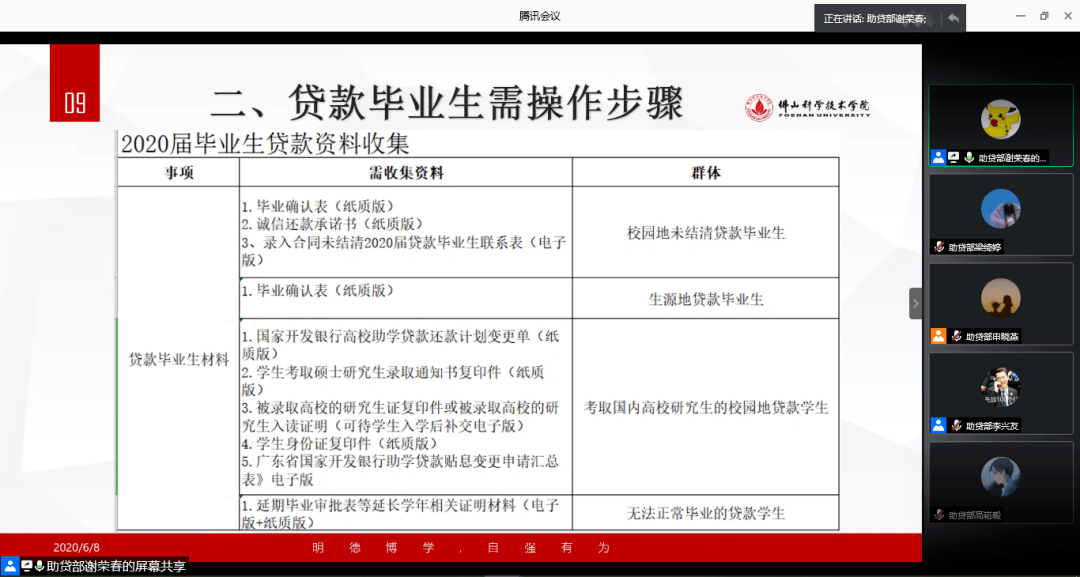Click the Foshan University logo on the slide
This screenshot has height=577, width=1080.
coord(807,107)
